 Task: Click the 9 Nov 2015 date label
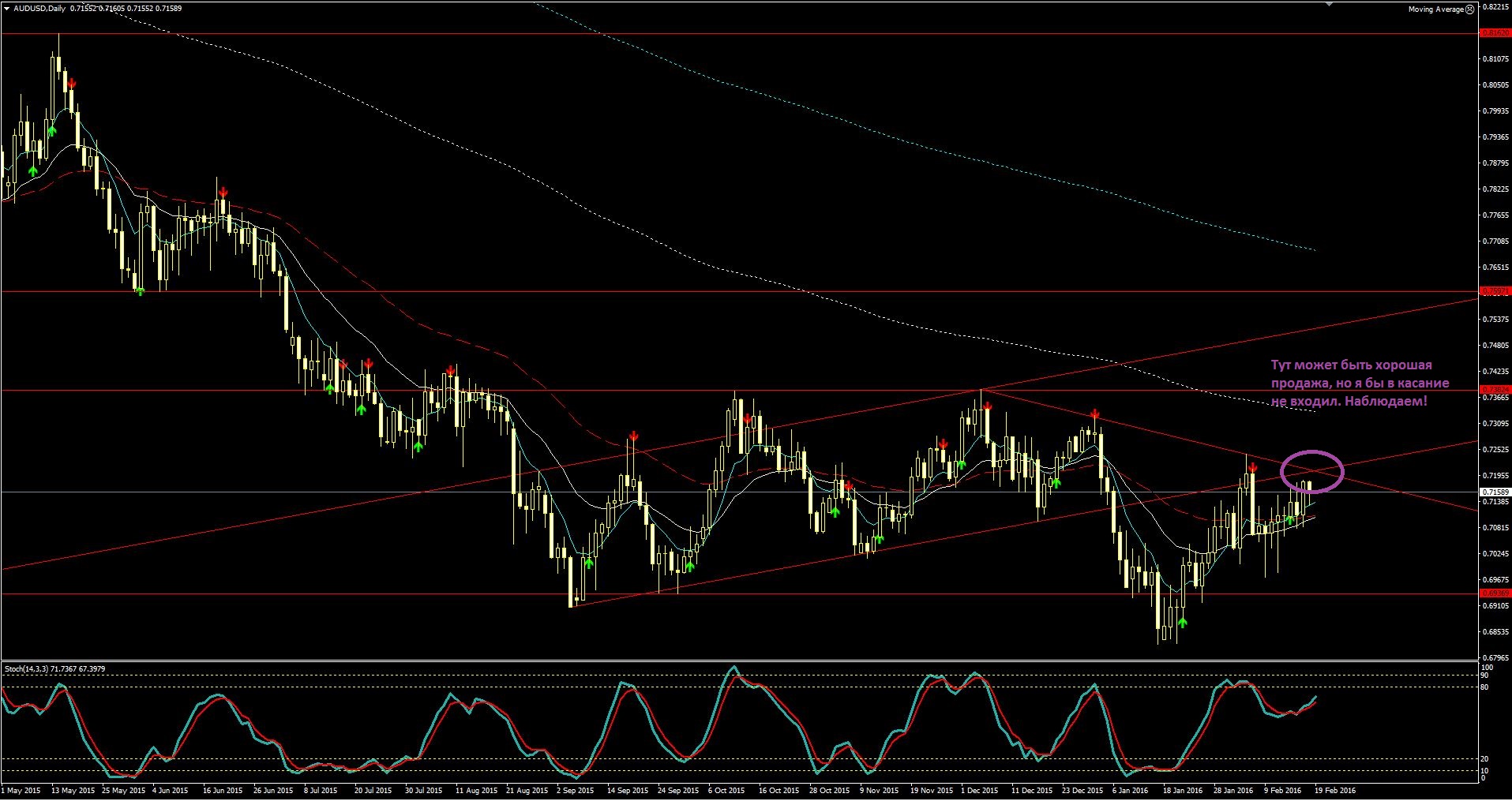(879, 790)
